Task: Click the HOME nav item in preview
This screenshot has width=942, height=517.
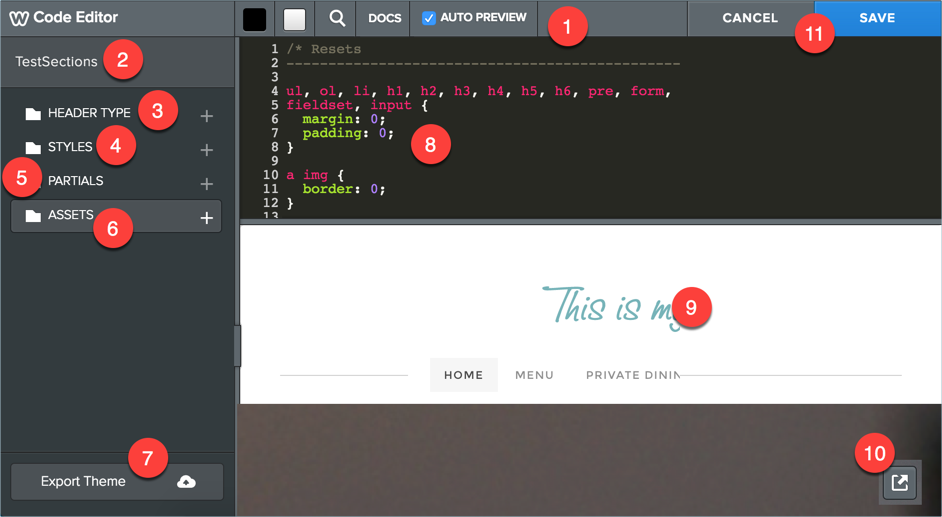Action: click(x=463, y=375)
